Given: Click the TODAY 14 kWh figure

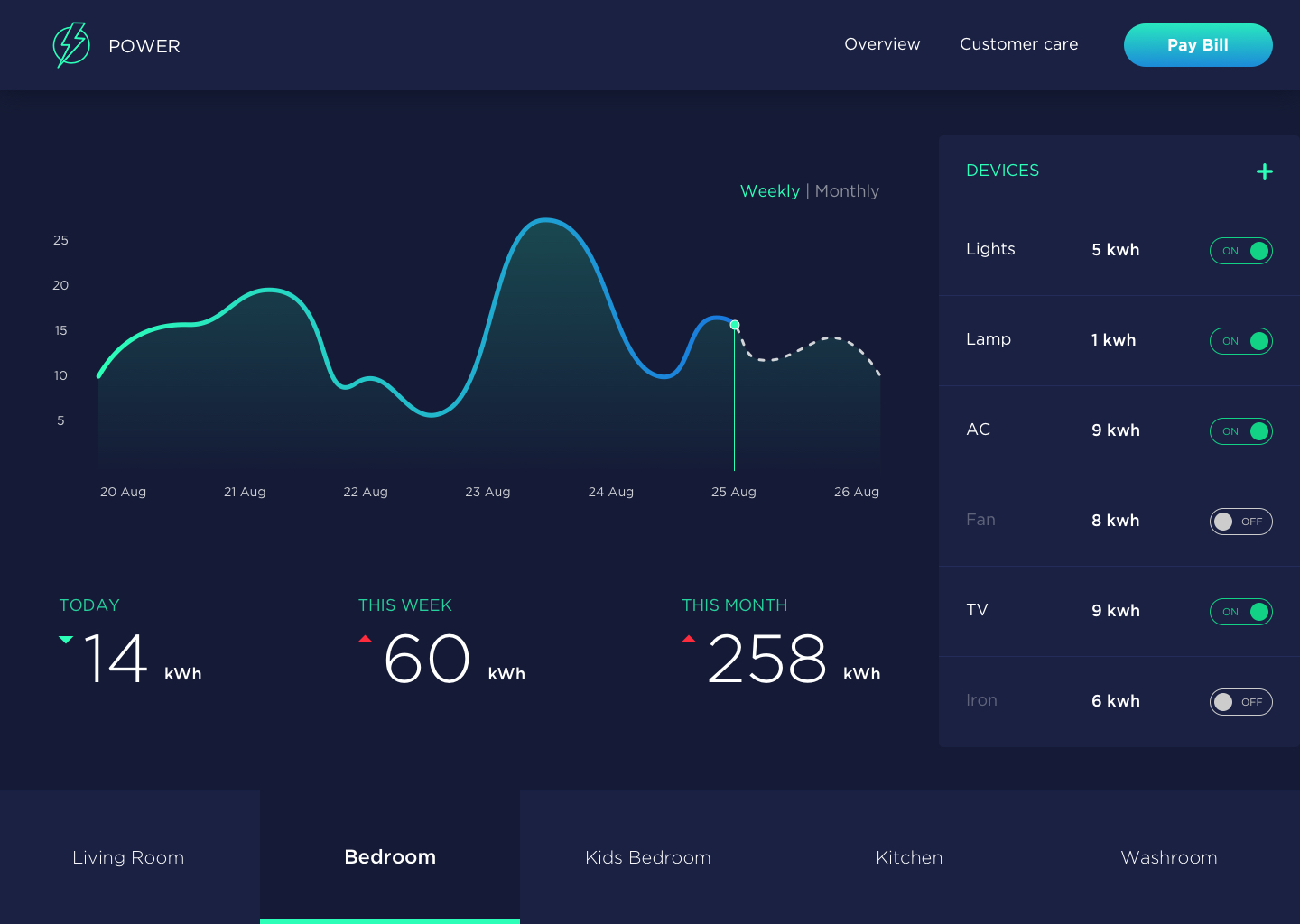Looking at the screenshot, I should 142,660.
